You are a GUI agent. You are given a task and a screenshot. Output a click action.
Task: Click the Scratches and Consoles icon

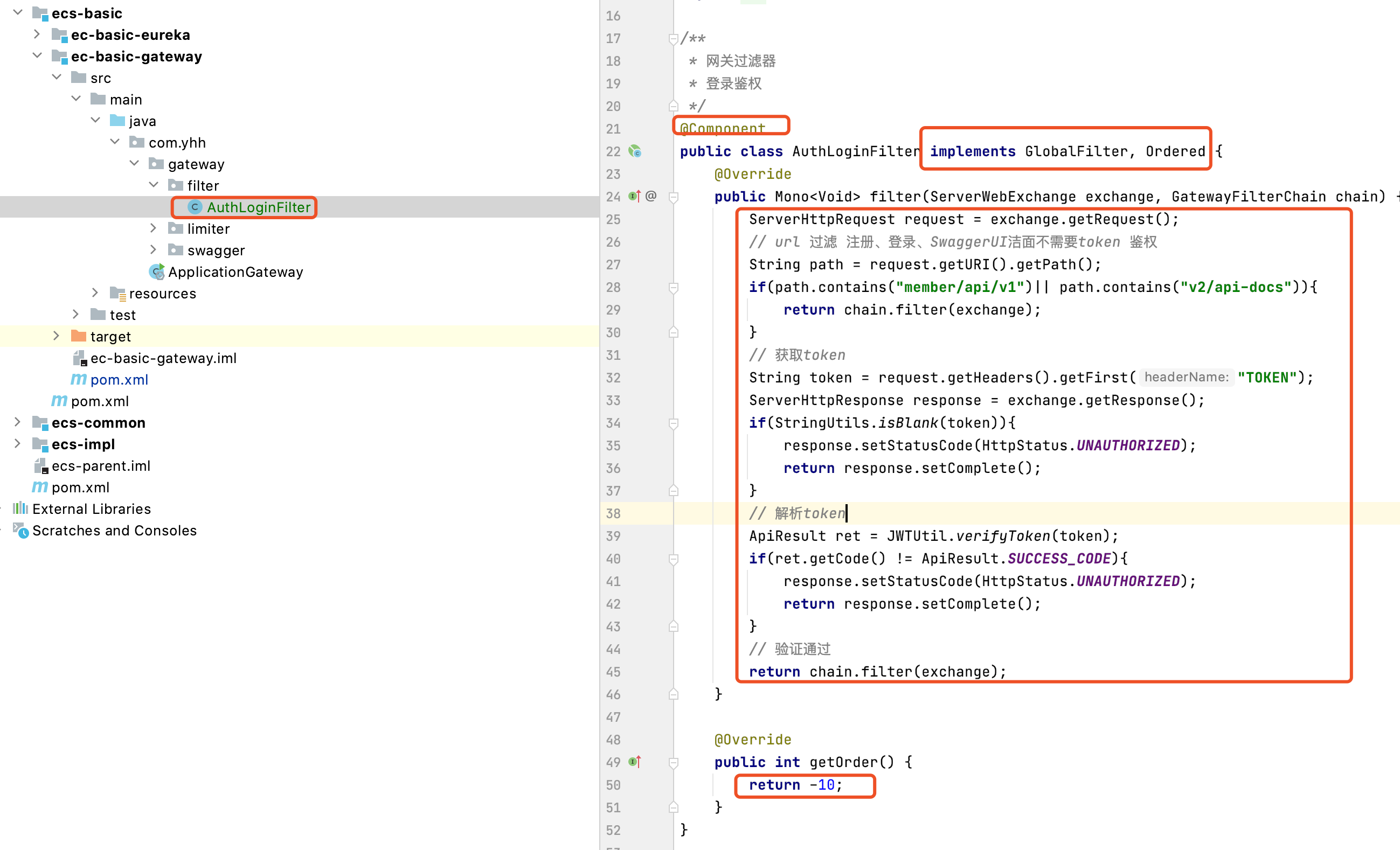coord(20,531)
